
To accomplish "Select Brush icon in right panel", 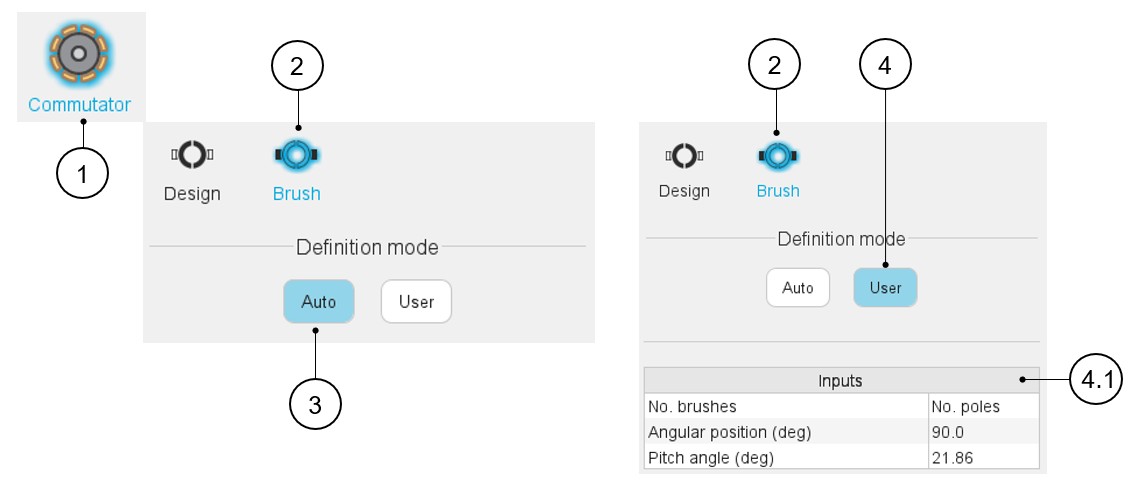I will (x=777, y=155).
